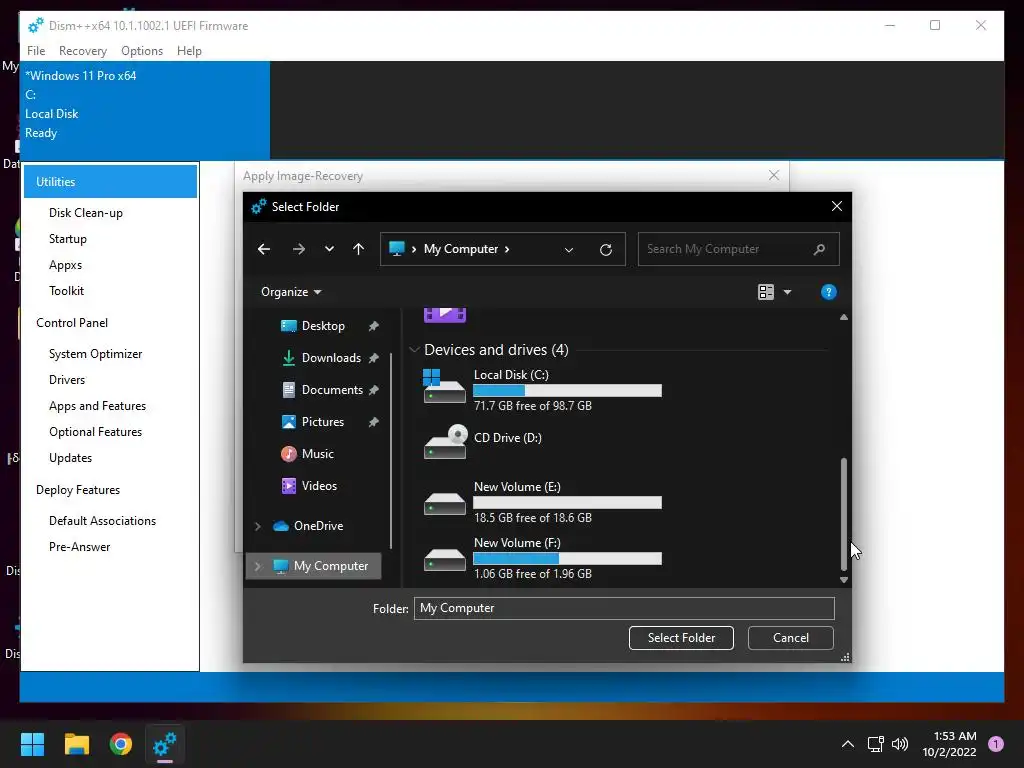Select OneDrive in navigation pane
Viewport: 1024px width, 768px height.
[x=318, y=526]
